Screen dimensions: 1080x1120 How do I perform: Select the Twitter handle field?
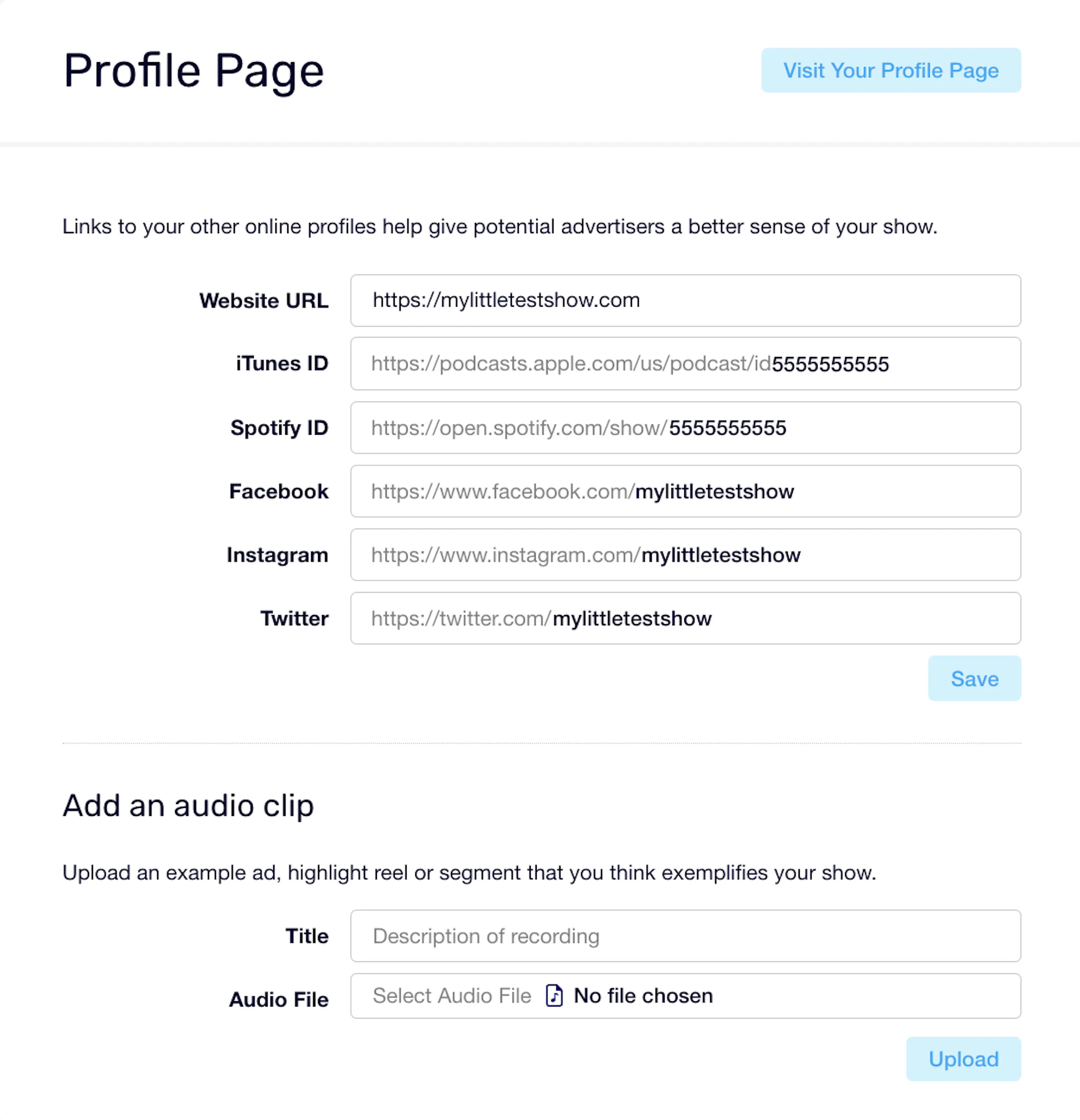685,618
